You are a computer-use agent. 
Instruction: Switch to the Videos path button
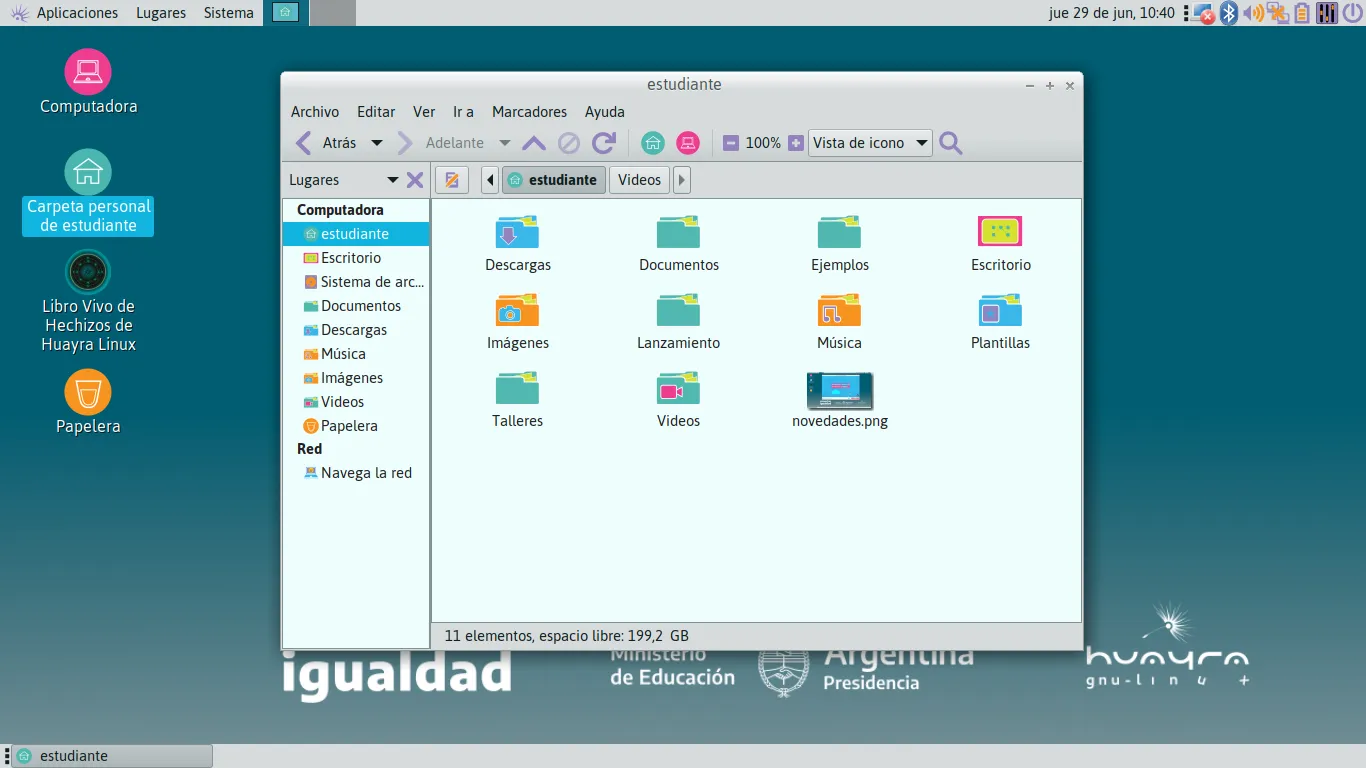pyautogui.click(x=639, y=179)
